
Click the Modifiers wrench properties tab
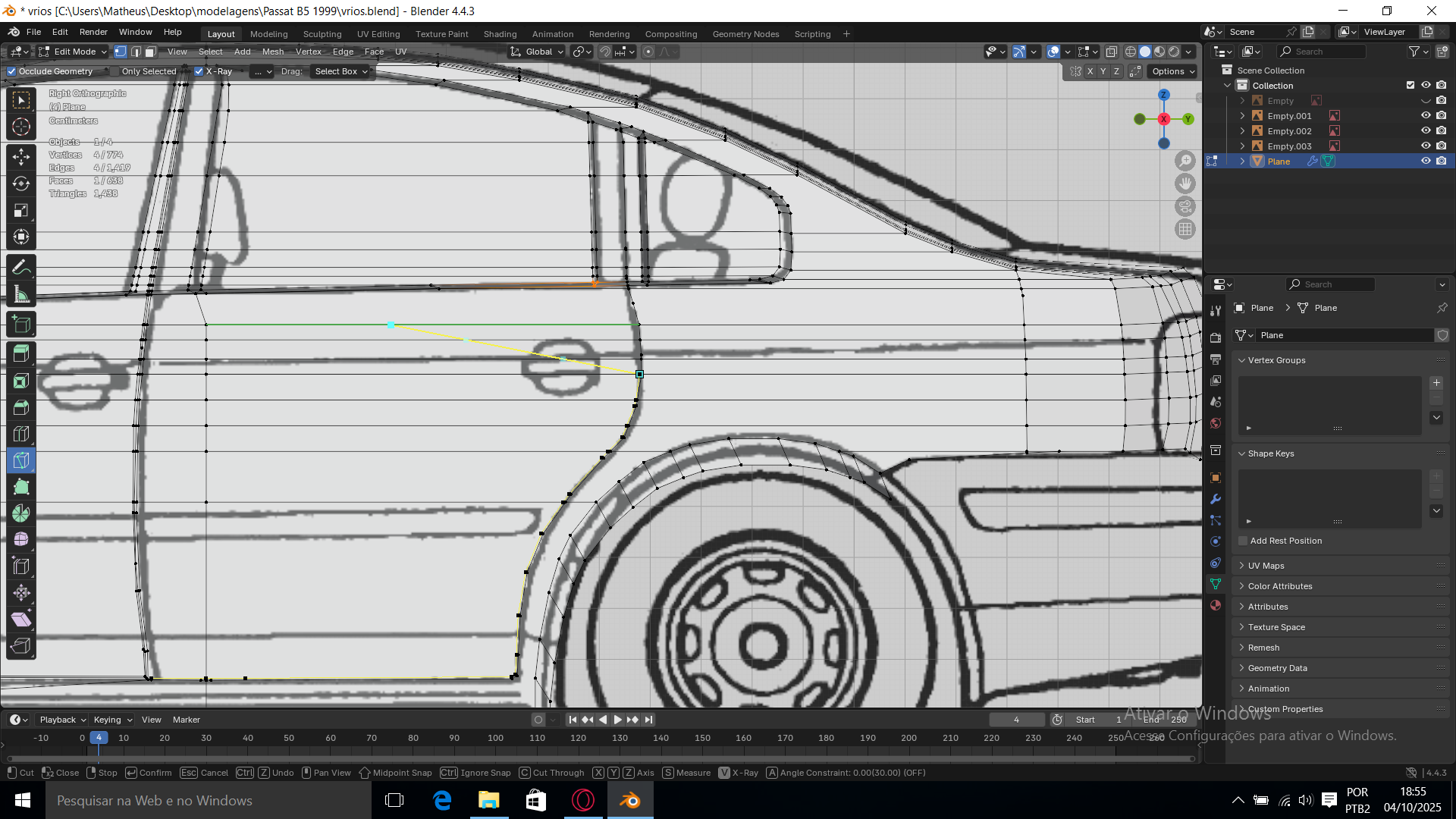click(1216, 499)
